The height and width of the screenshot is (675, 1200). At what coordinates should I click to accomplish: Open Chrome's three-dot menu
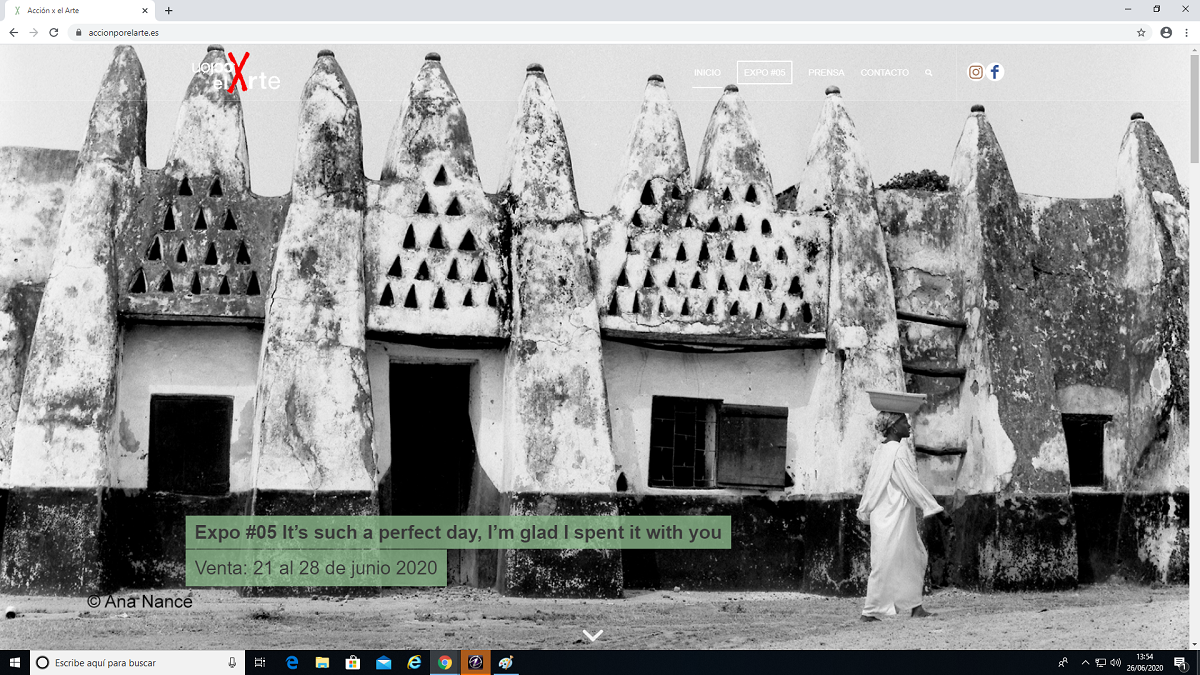coord(1186,32)
